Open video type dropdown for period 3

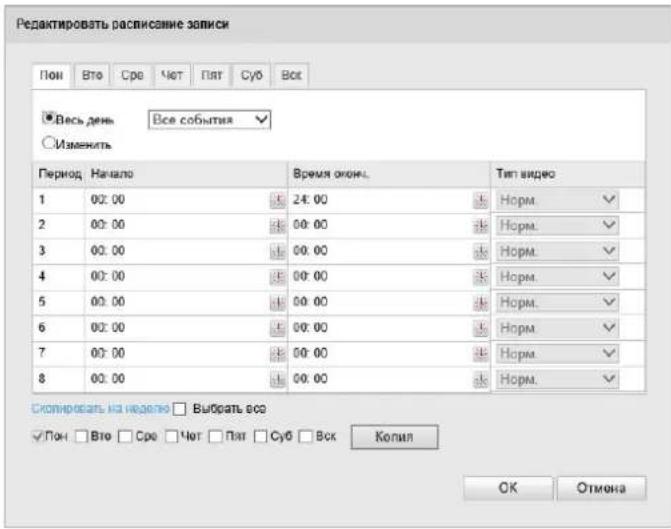pos(557,251)
